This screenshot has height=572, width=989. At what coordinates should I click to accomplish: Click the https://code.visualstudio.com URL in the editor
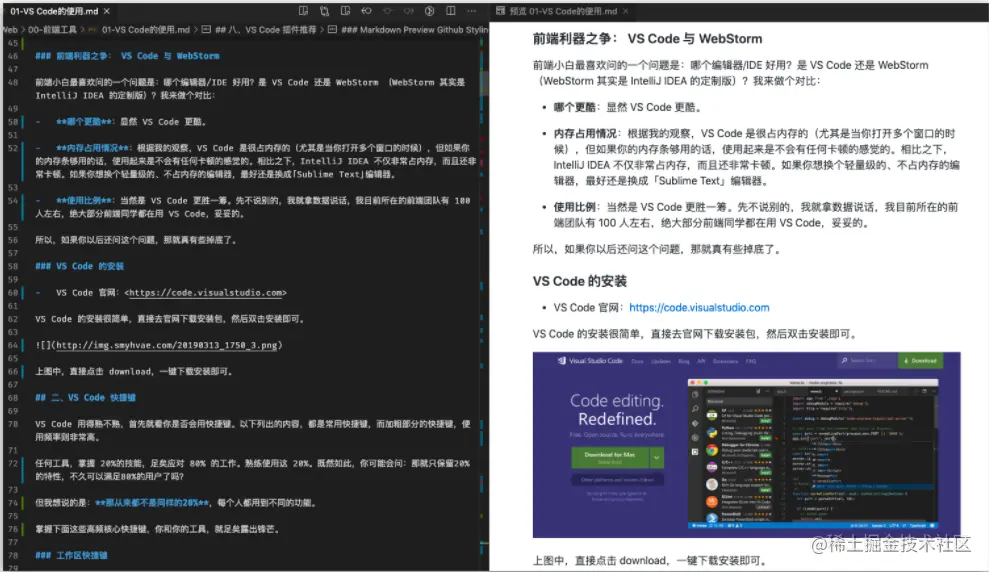coord(205,293)
